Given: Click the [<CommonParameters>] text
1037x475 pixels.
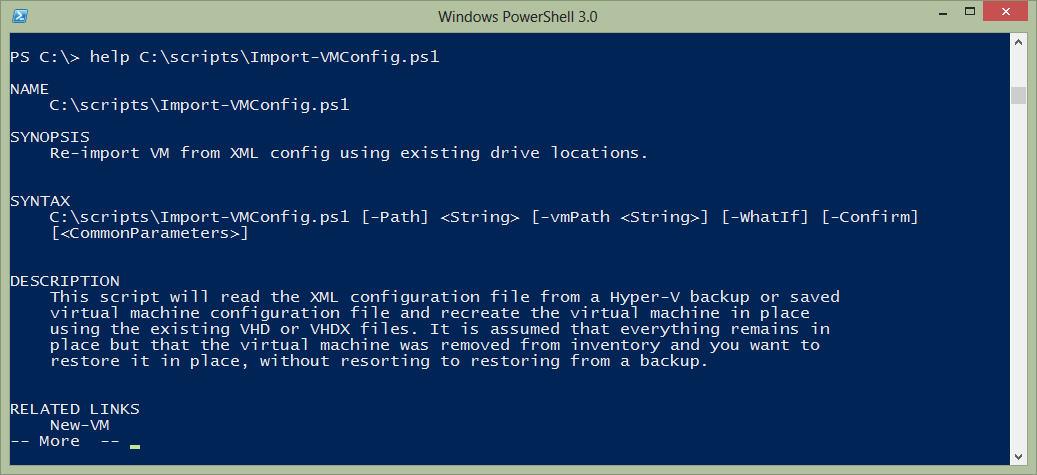Looking at the screenshot, I should click(x=149, y=234).
